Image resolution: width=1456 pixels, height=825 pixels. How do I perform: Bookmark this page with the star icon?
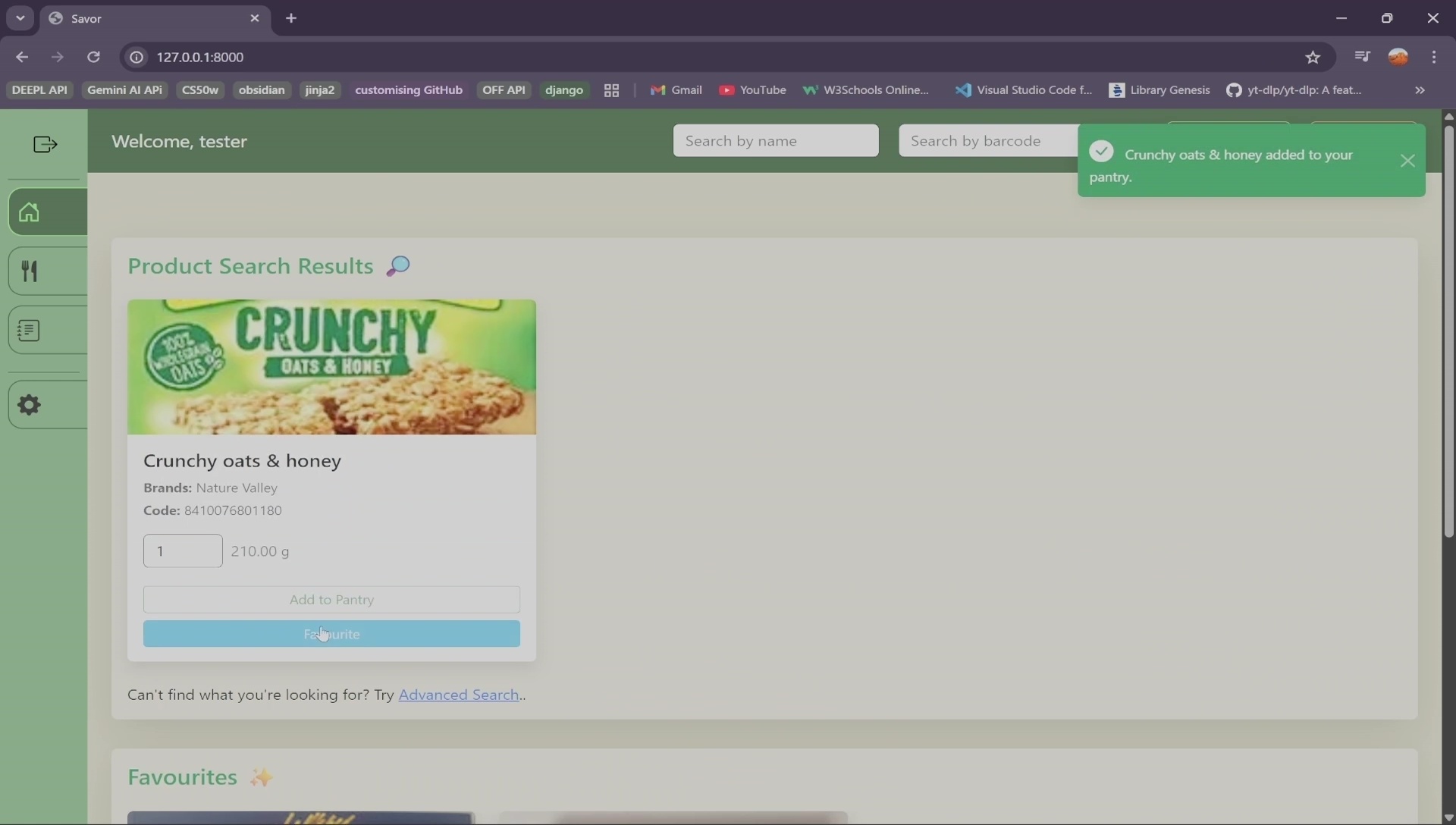[x=1313, y=57]
